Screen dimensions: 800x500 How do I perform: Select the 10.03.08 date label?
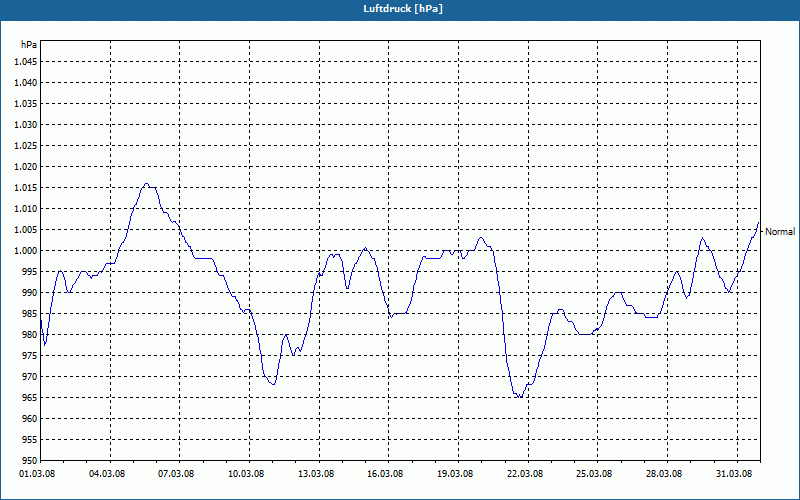[246, 473]
